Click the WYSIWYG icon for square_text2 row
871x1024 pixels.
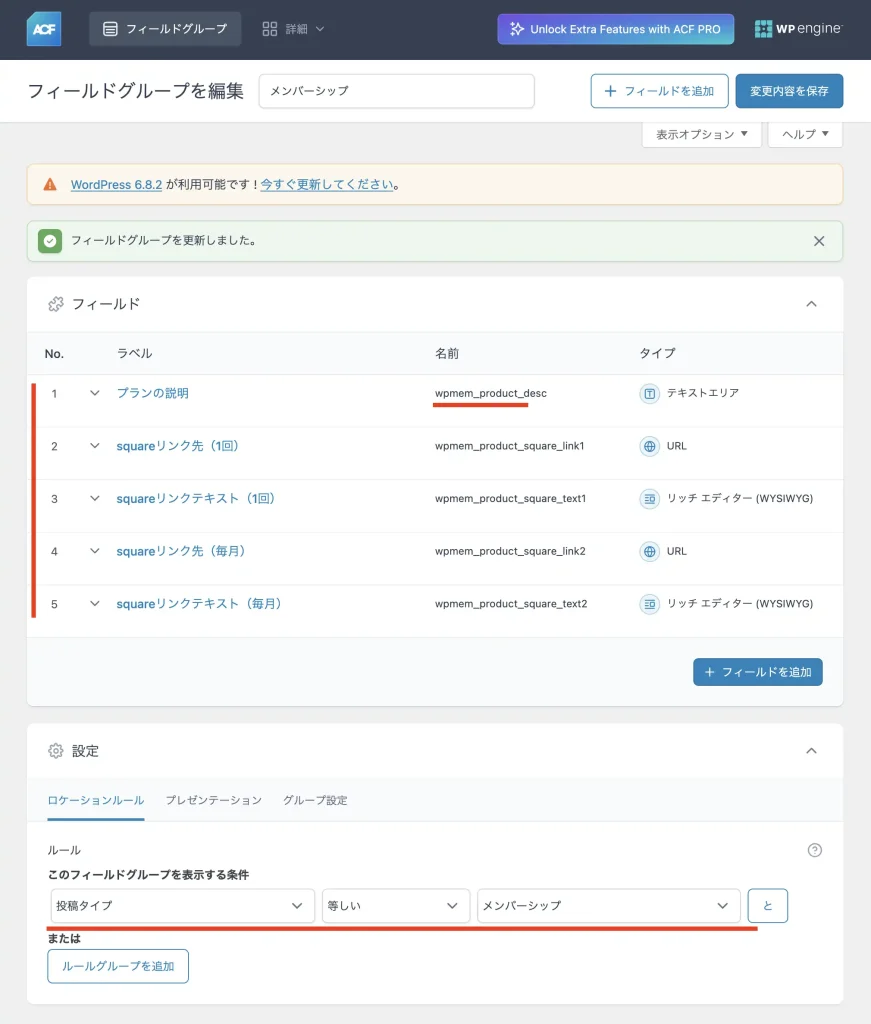coord(650,604)
